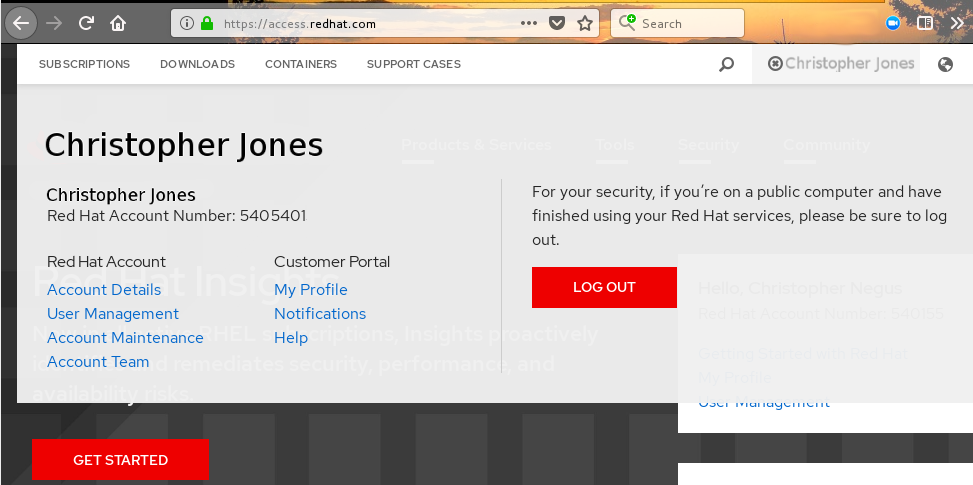Viewport: 973px width, 485px height.
Task: Open the globe language selector
Action: tap(946, 64)
